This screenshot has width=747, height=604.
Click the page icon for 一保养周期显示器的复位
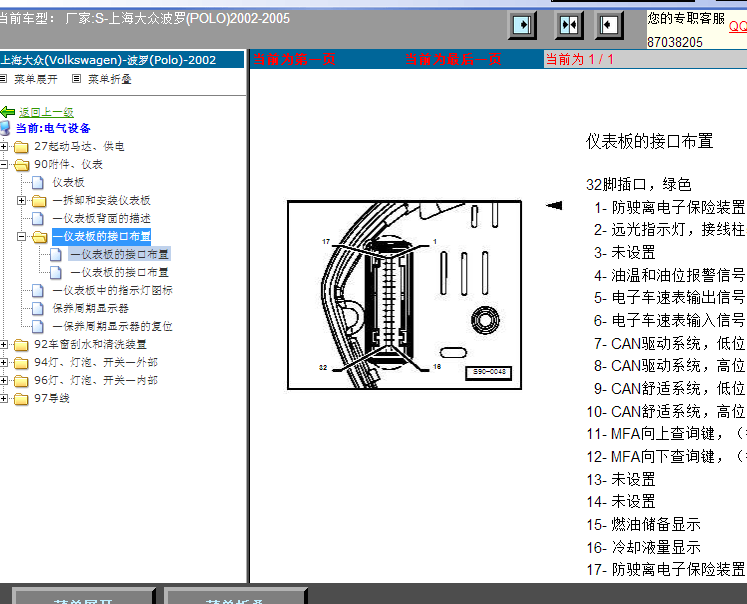tap(38, 327)
